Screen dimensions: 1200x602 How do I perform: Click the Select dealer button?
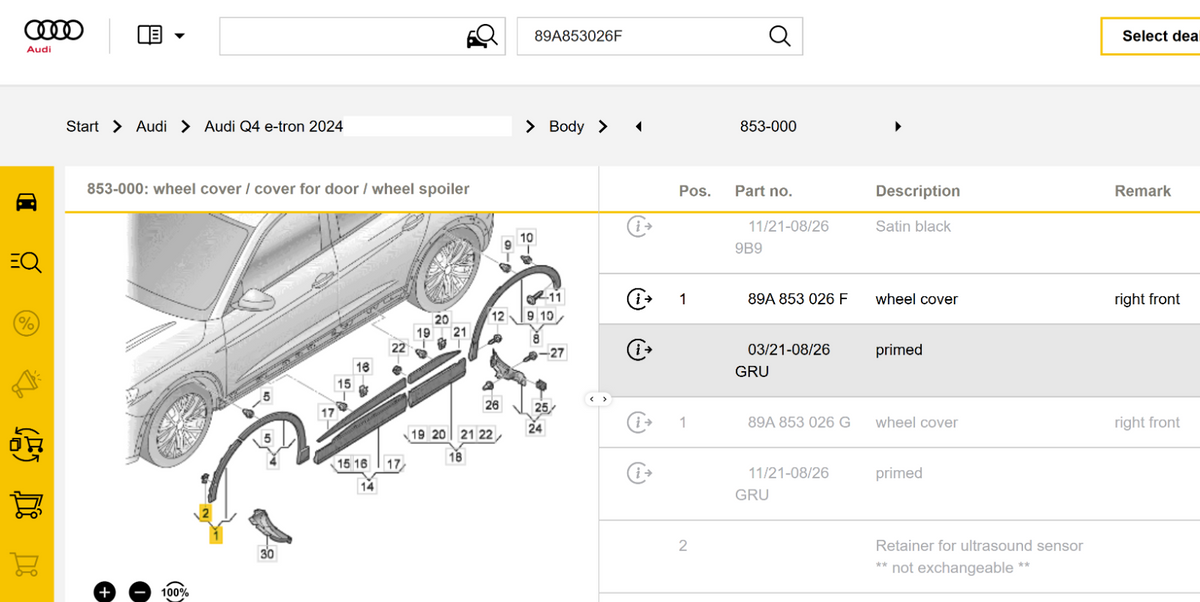(x=1151, y=36)
